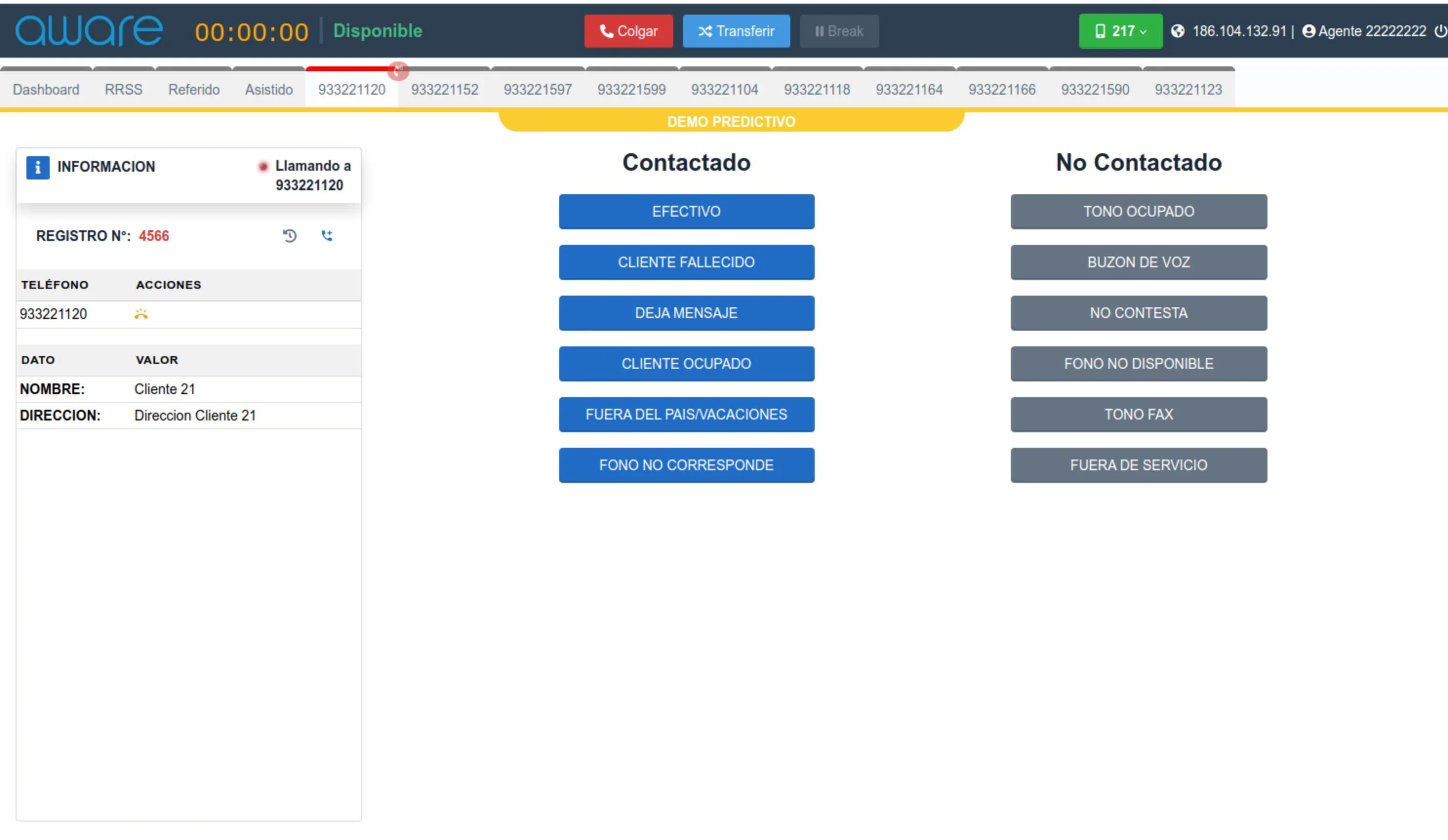Select the 933221152 call tab
The width and height of the screenshot is (1448, 840).
tap(445, 90)
